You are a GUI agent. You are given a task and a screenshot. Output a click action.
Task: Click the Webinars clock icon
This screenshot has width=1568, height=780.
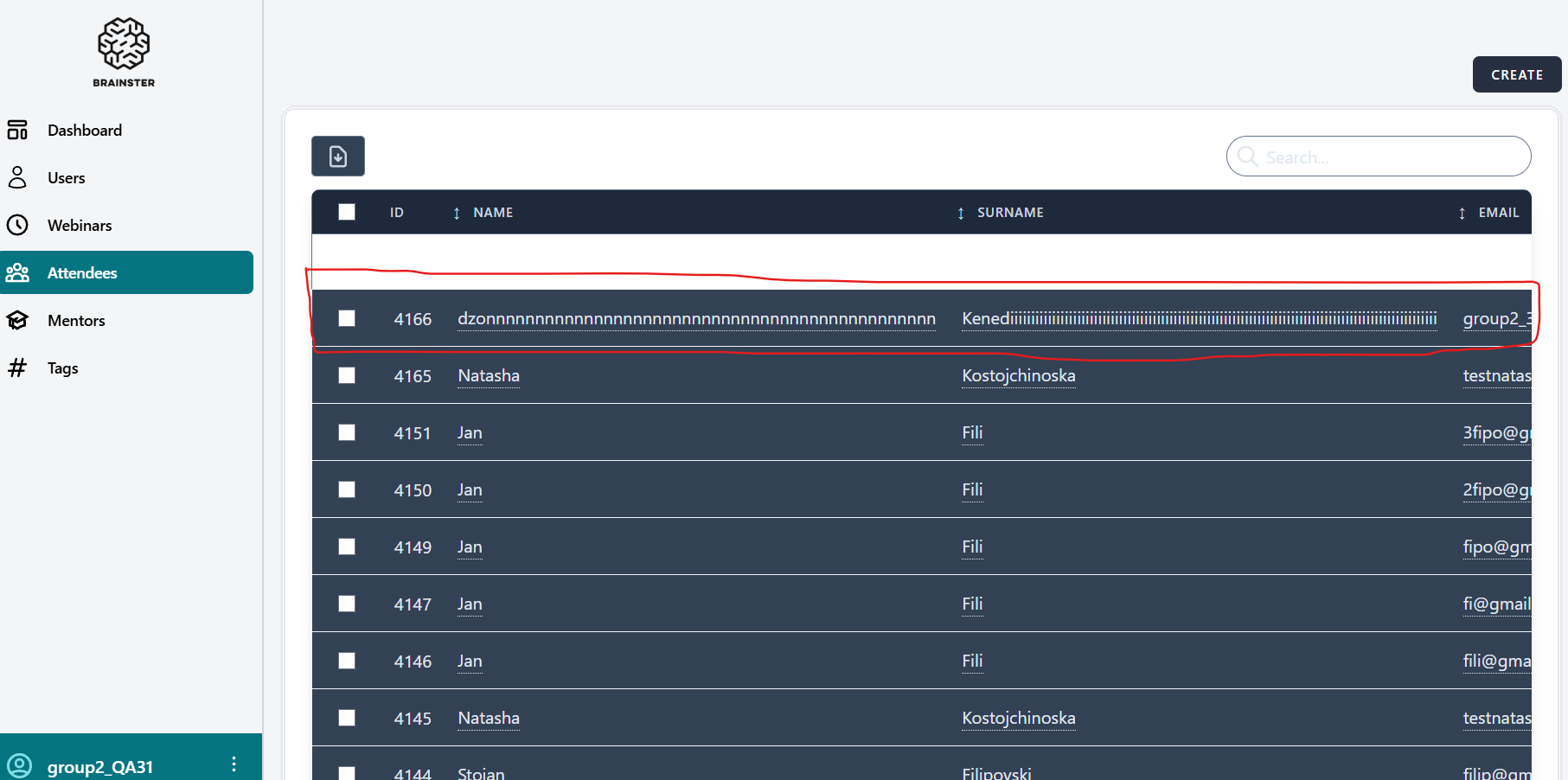(17, 225)
